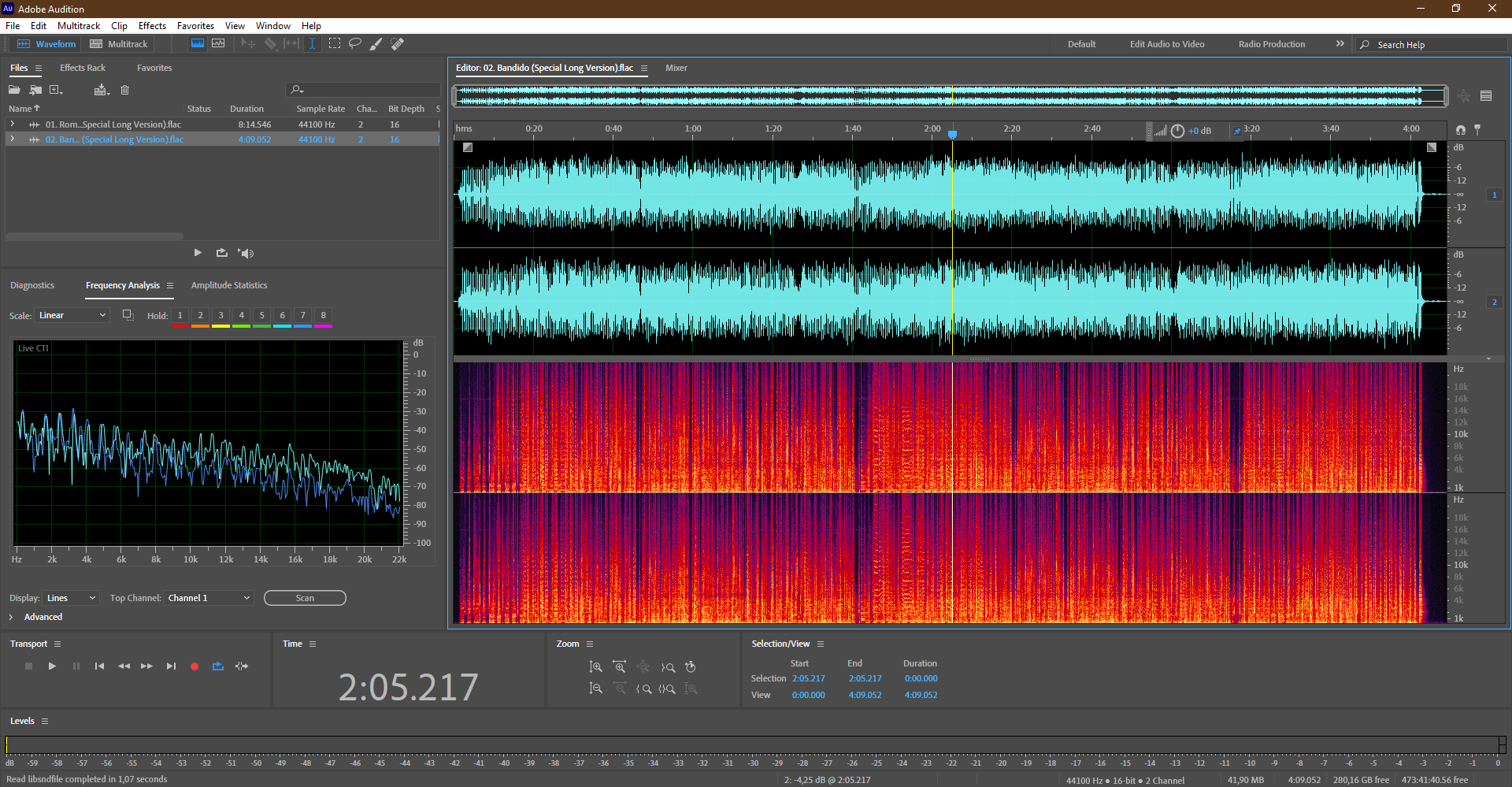Show the Spectral Pitch Display
Viewport: 1512px width, 787px height.
coord(218,44)
